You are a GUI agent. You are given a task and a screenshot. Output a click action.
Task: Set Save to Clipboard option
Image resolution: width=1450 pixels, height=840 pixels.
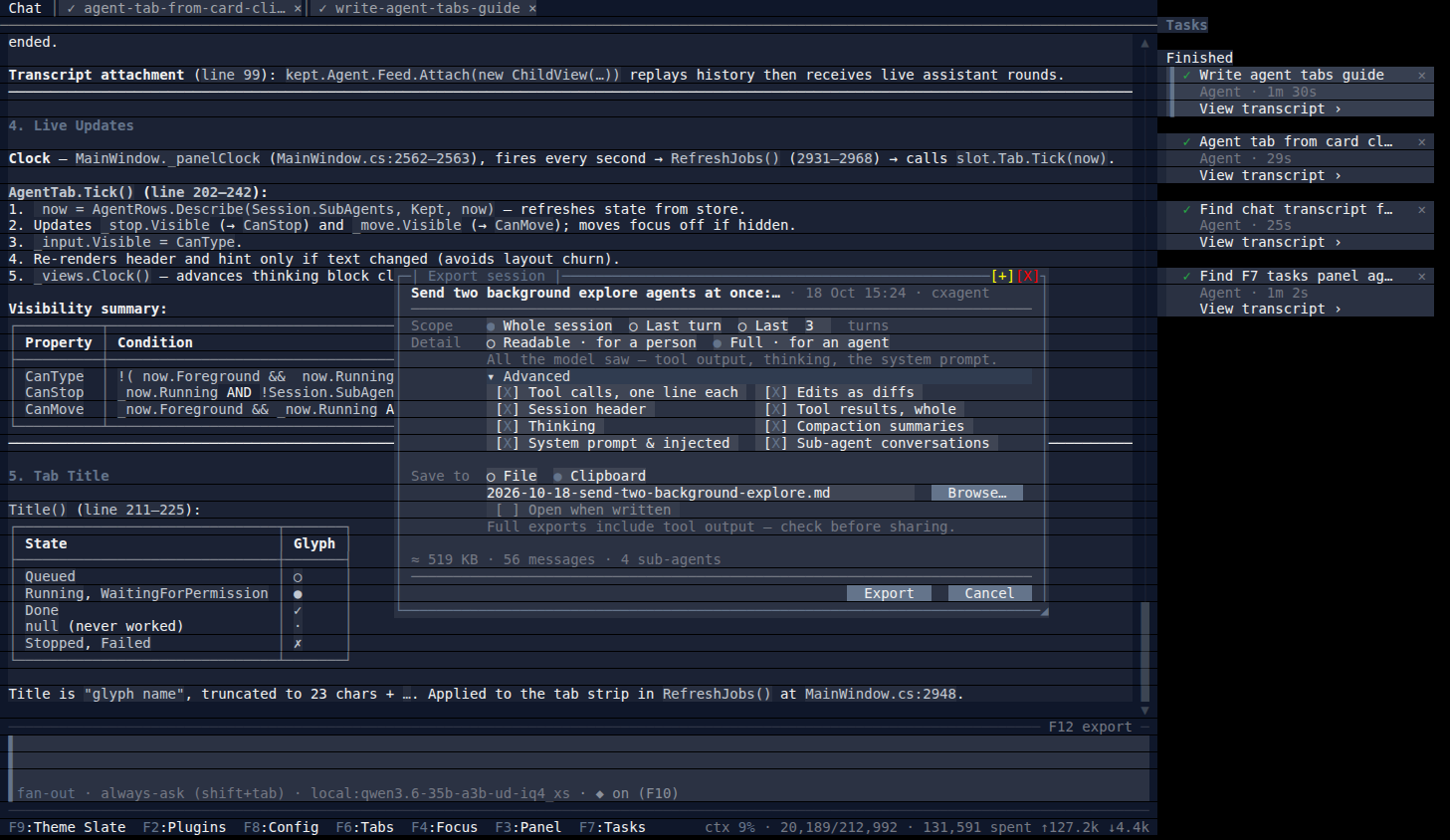point(599,476)
